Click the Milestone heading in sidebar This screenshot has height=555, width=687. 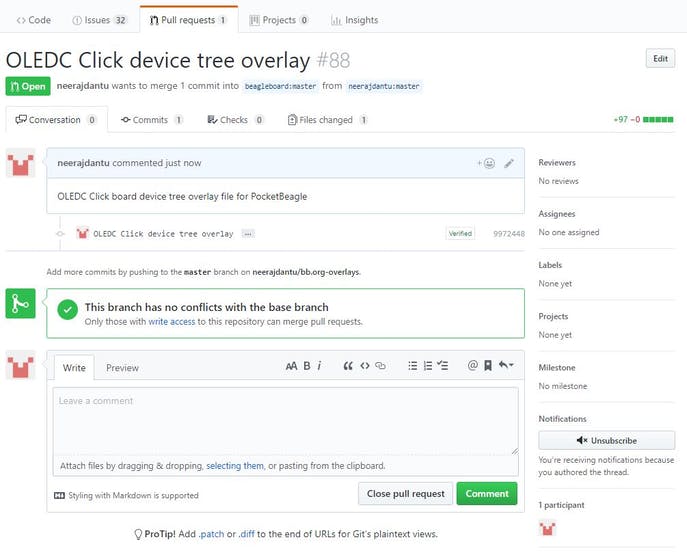coord(557,368)
